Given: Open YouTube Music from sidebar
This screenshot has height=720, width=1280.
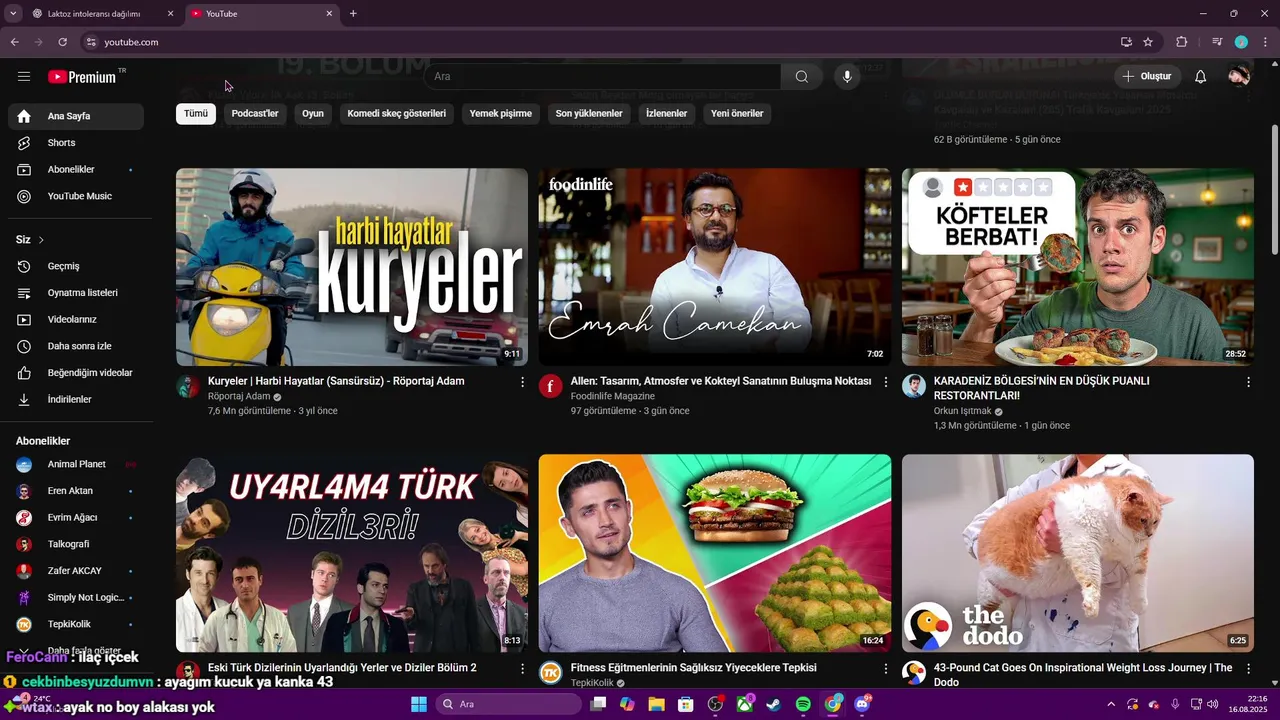Looking at the screenshot, I should (76, 196).
